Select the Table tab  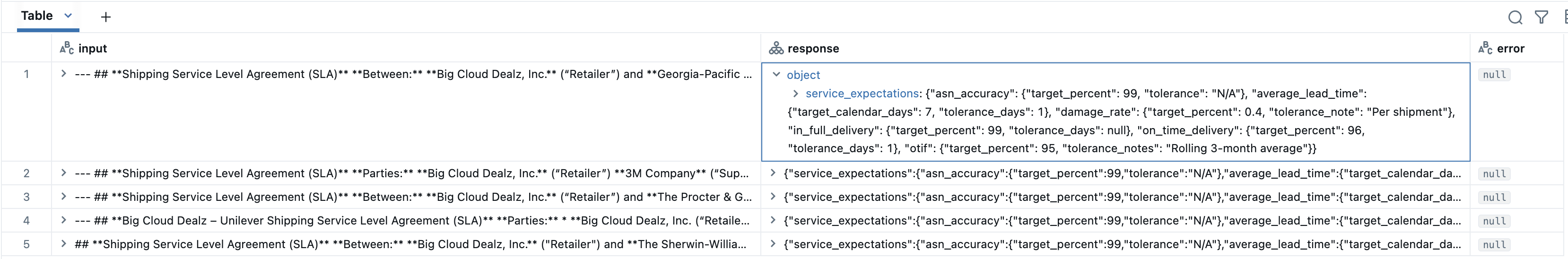pyautogui.click(x=36, y=16)
